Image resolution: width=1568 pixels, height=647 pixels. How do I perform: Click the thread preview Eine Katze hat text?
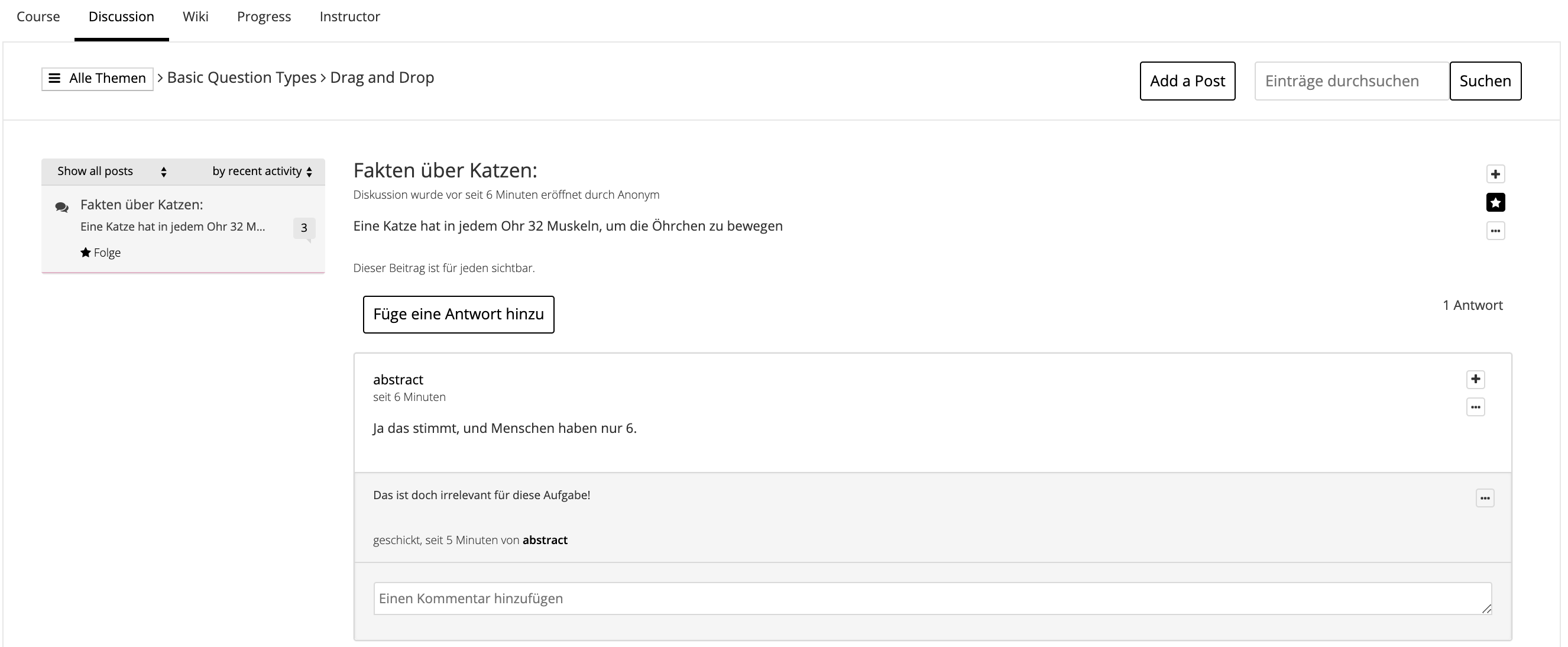click(173, 227)
